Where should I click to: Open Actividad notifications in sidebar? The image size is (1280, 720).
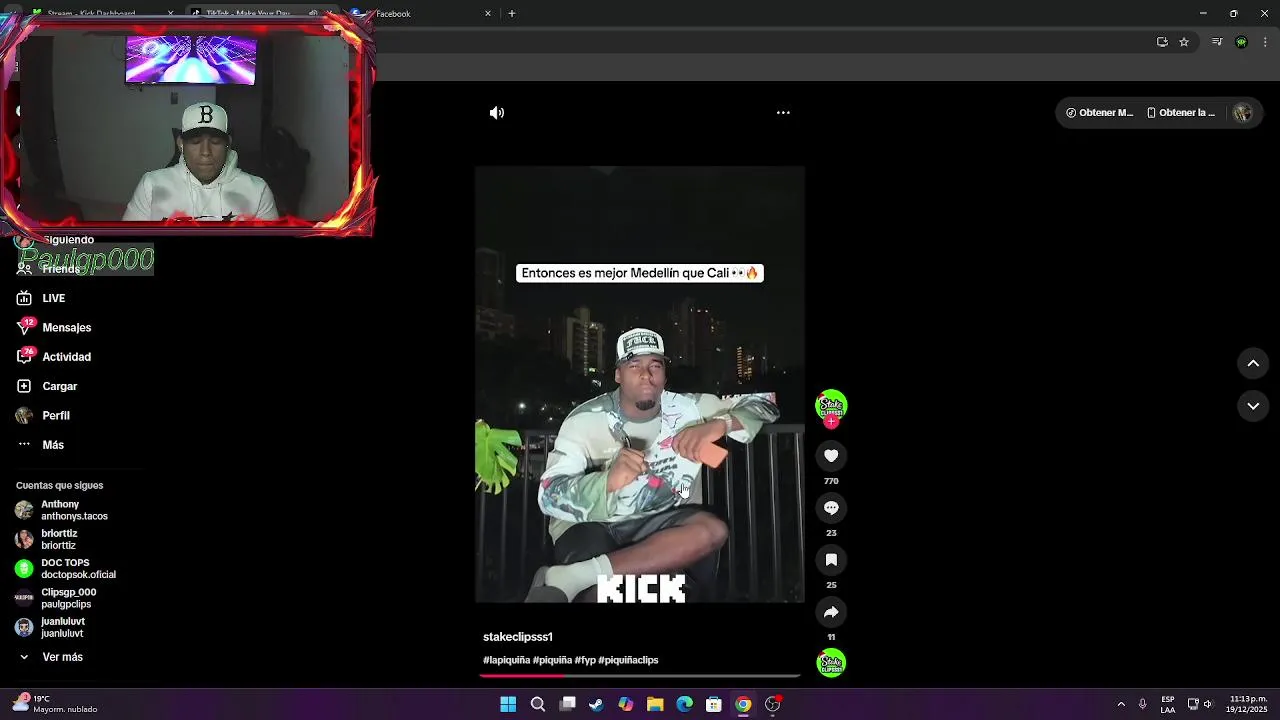pos(66,357)
